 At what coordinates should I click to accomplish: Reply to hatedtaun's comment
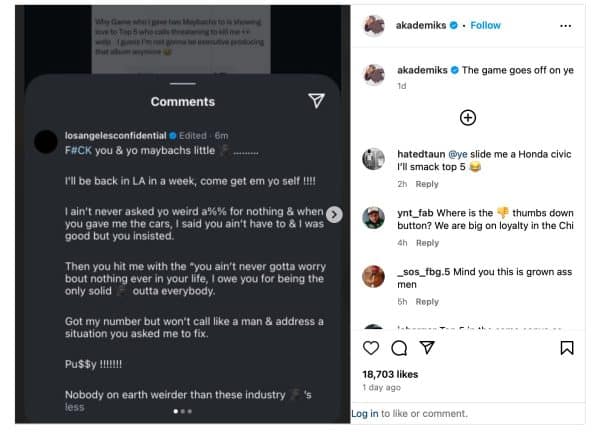tap(427, 184)
